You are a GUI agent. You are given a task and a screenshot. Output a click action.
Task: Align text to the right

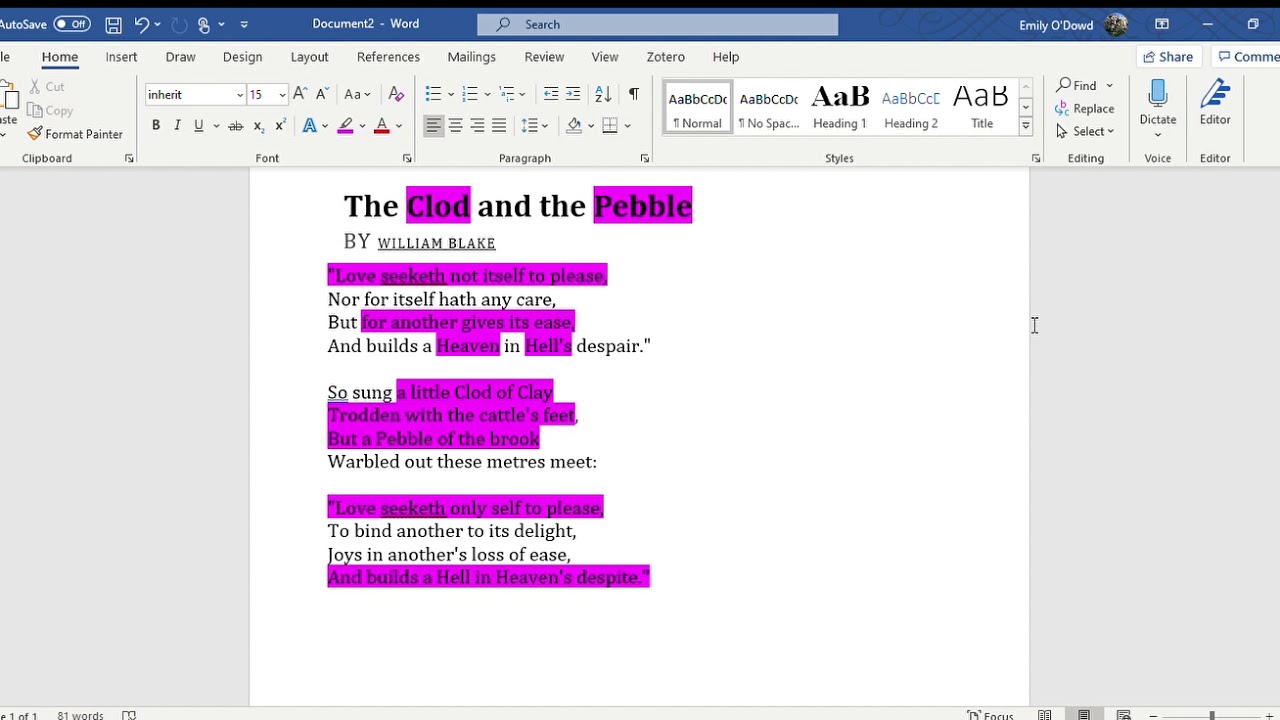(x=477, y=125)
